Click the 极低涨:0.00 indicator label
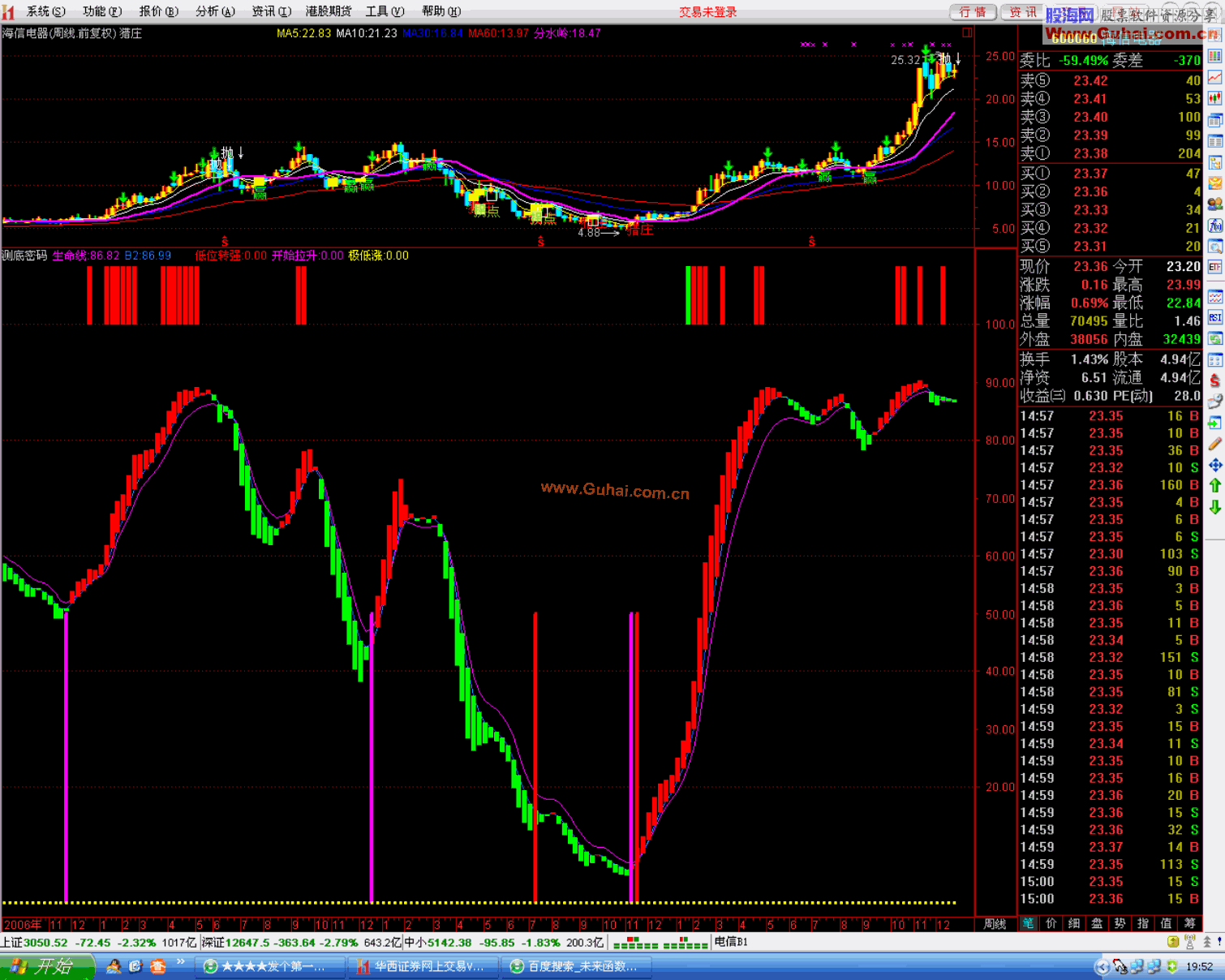This screenshot has width=1225, height=980. [379, 256]
